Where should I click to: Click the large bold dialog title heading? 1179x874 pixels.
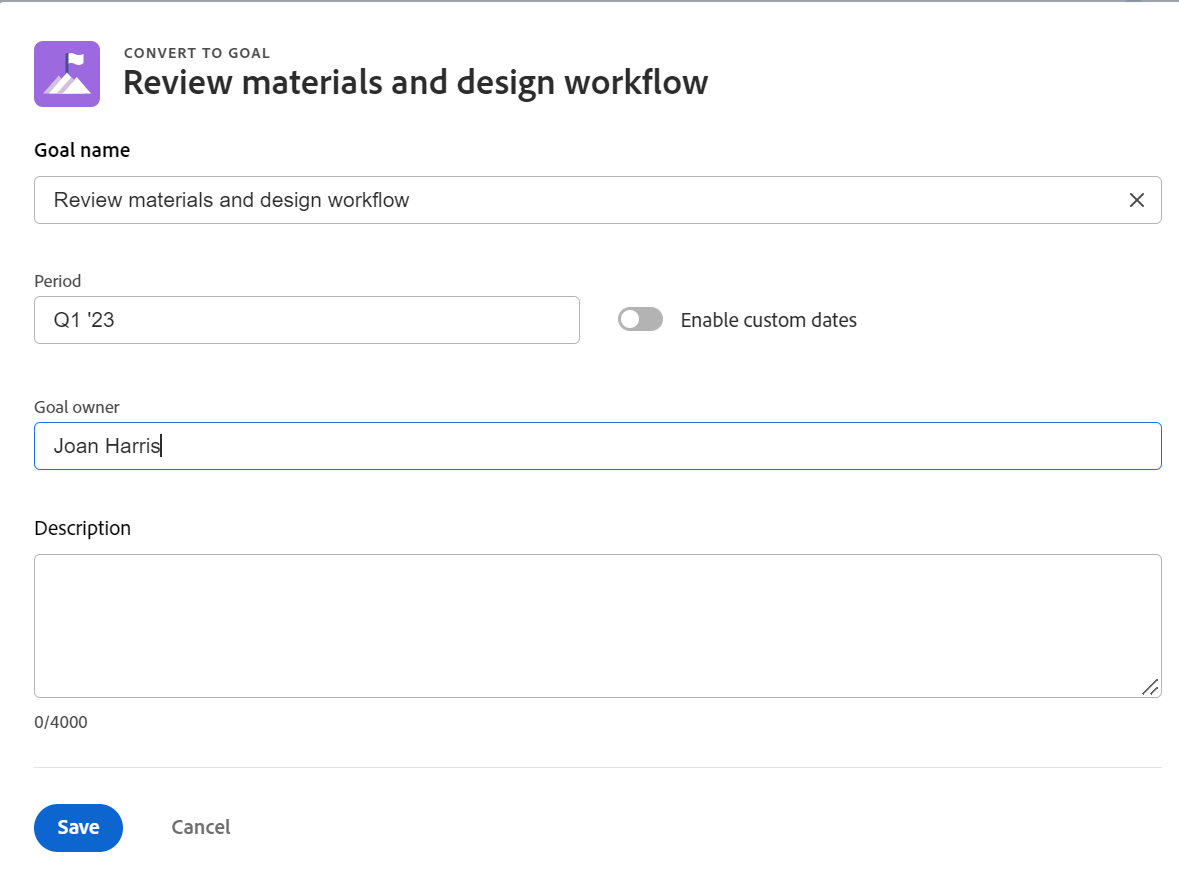(x=415, y=82)
